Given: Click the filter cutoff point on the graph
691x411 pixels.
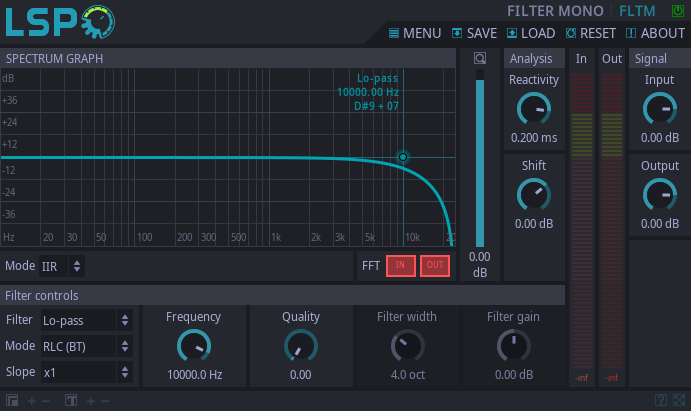Looking at the screenshot, I should coord(403,157).
